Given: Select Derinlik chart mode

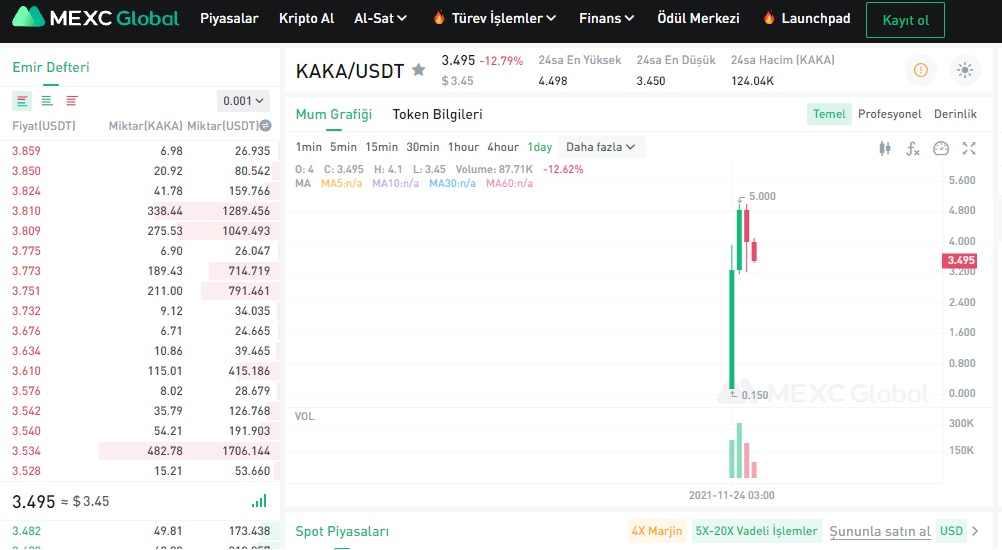Looking at the screenshot, I should pyautogui.click(x=955, y=114).
